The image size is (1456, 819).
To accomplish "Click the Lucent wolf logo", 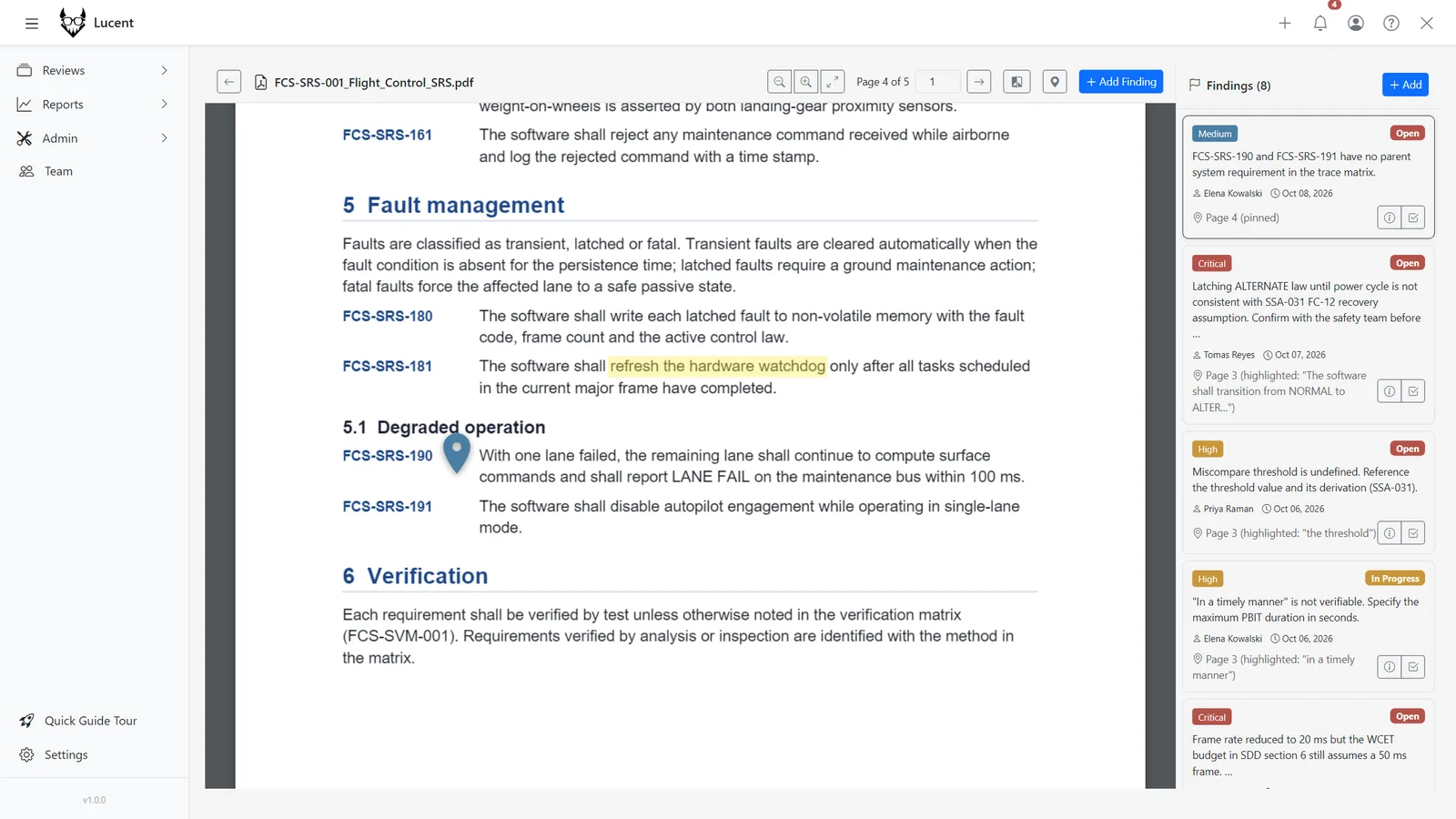I will point(73,23).
